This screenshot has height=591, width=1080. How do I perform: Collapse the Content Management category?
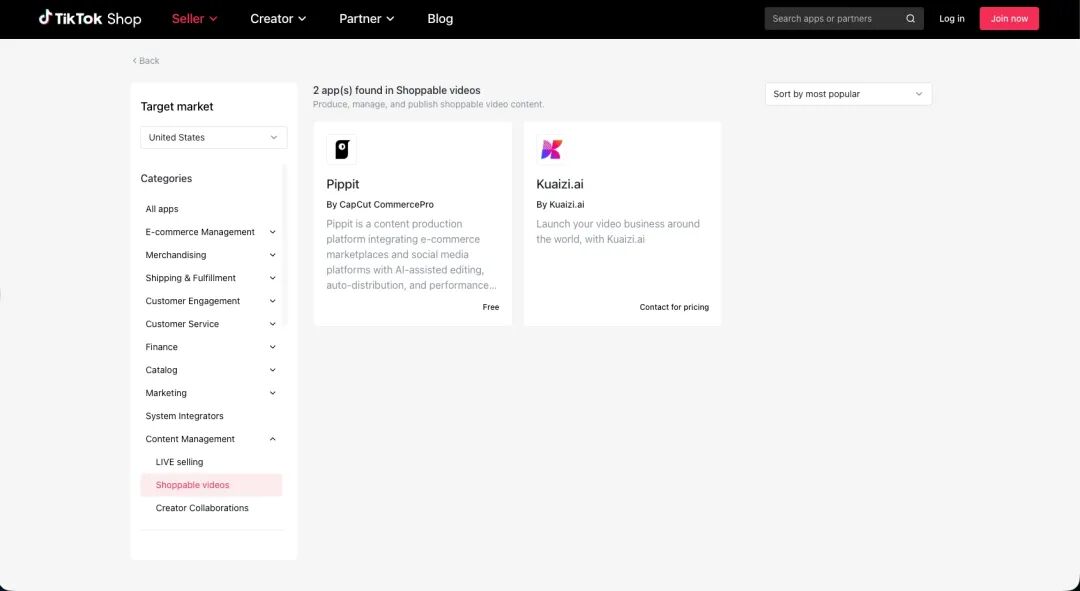(273, 439)
